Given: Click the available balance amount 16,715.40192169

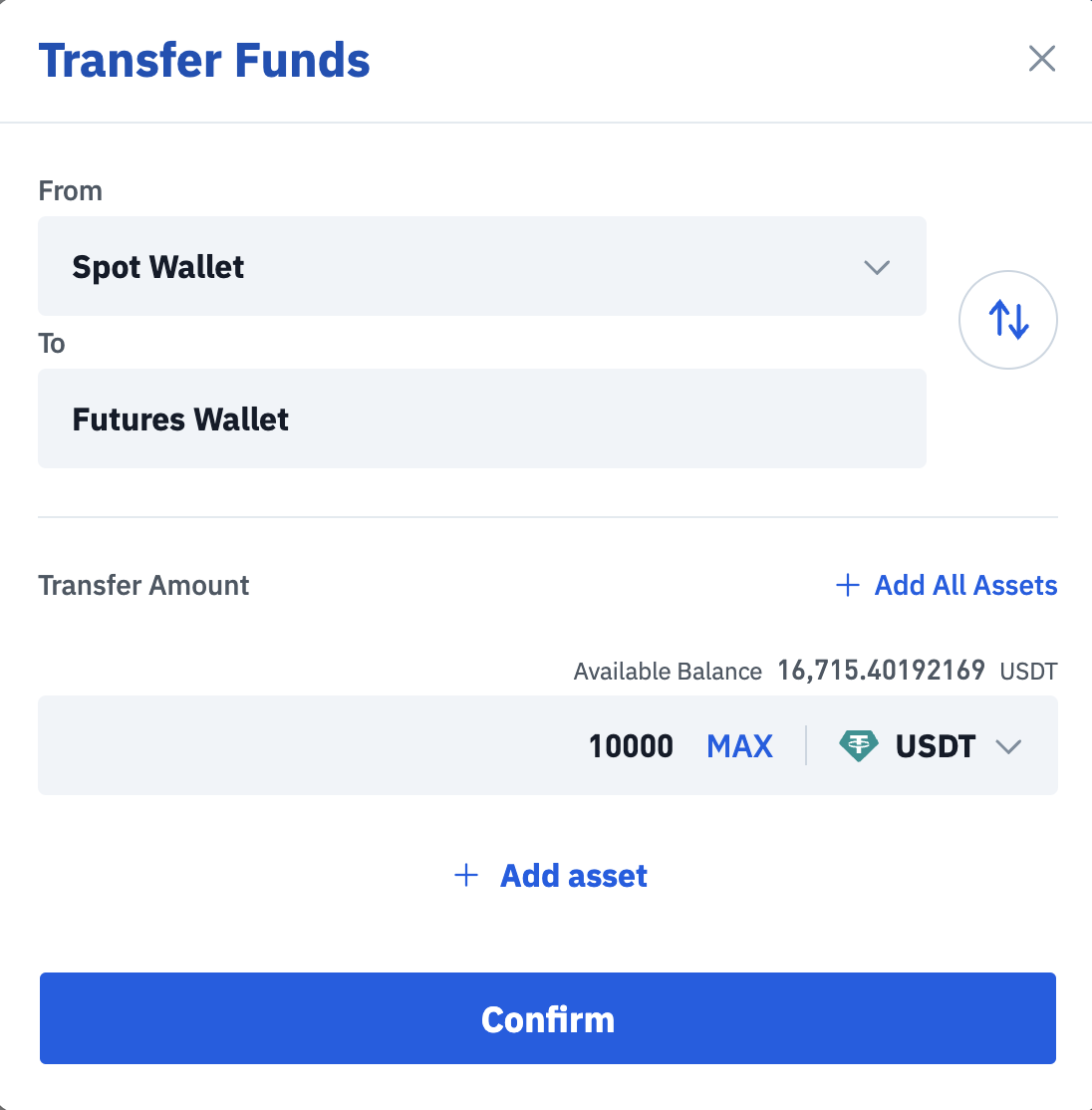Looking at the screenshot, I should pos(881,671).
